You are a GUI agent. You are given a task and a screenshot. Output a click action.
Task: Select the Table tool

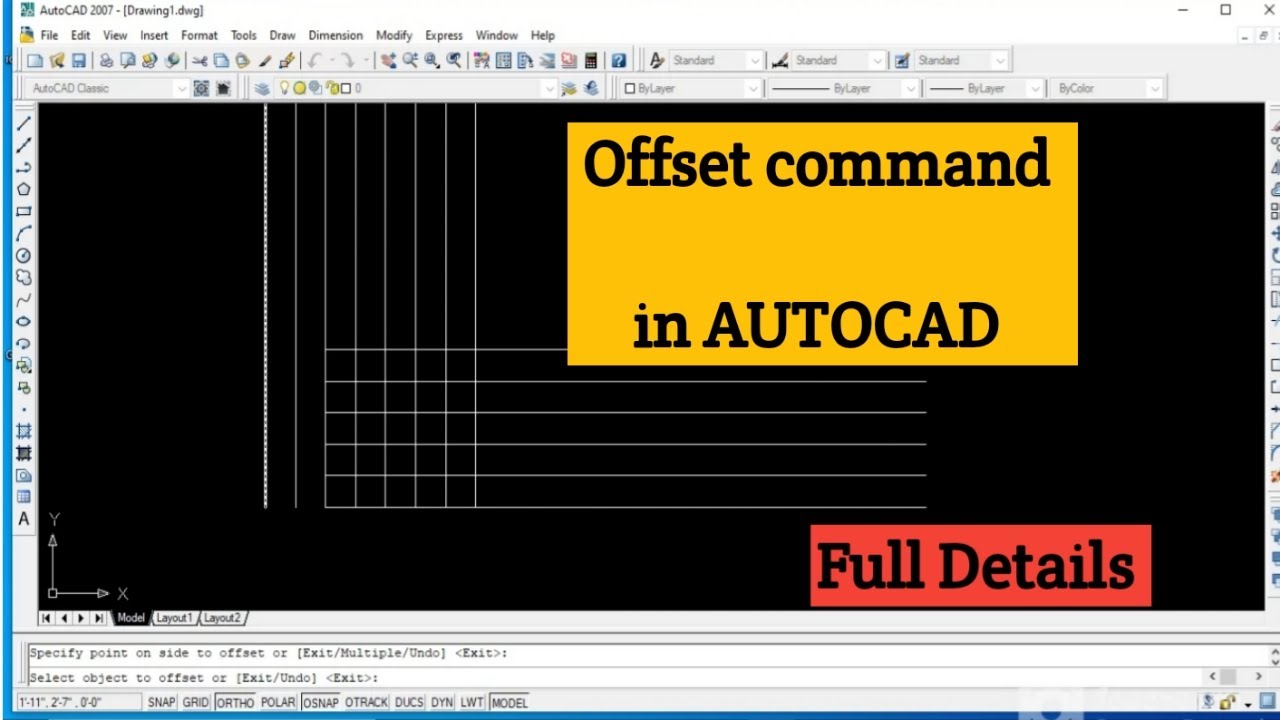pos(24,497)
